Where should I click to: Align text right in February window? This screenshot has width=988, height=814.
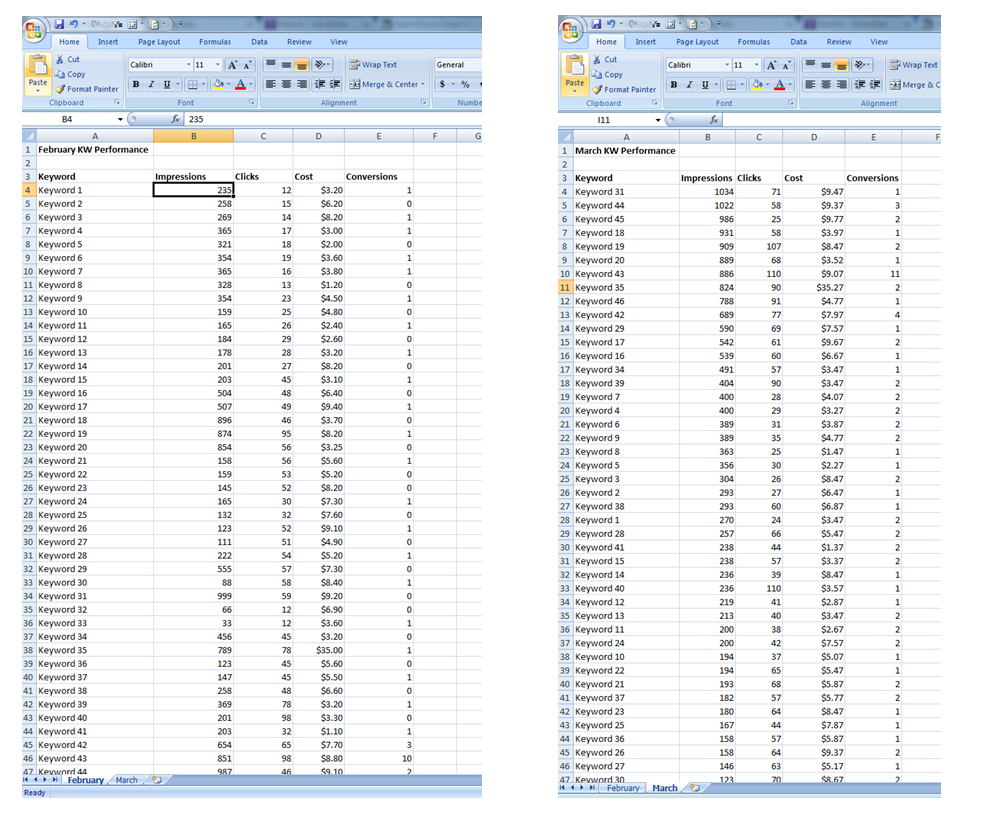pos(302,84)
